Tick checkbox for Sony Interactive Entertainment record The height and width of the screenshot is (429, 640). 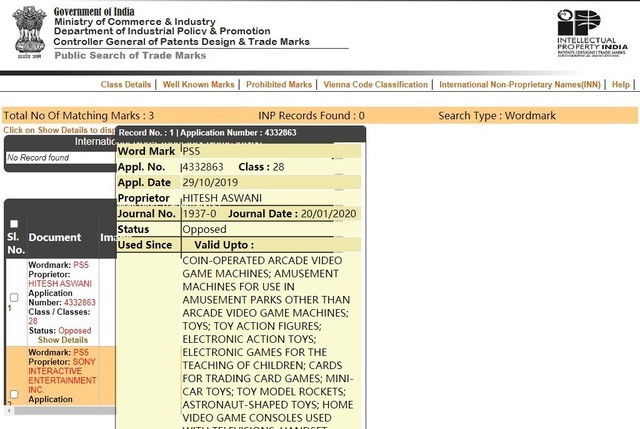point(14,394)
